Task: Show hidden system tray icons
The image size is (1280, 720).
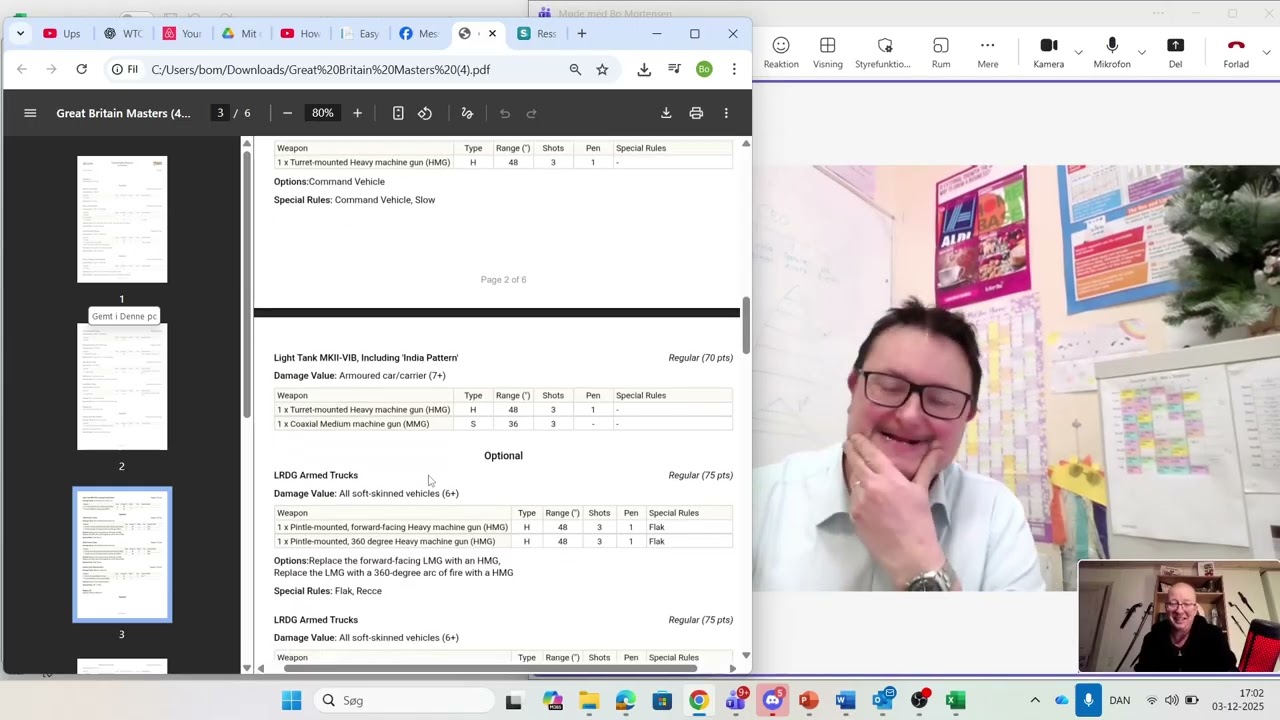Action: tap(1035, 700)
